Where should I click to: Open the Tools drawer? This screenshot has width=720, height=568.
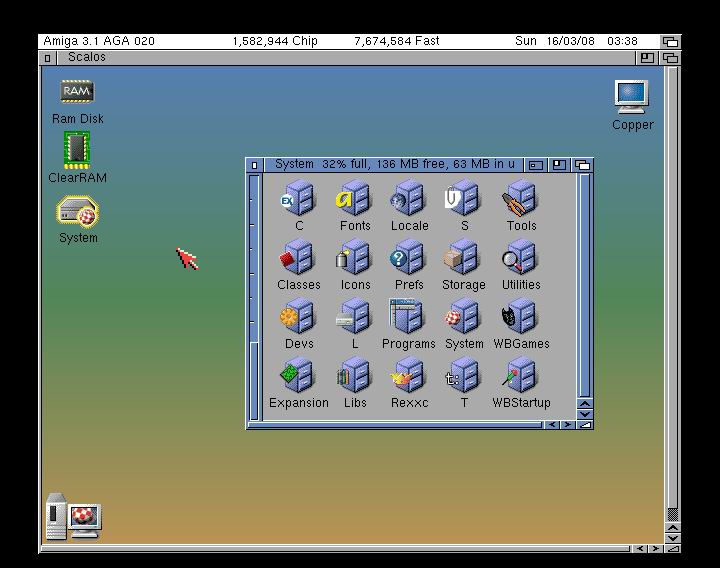click(521, 198)
